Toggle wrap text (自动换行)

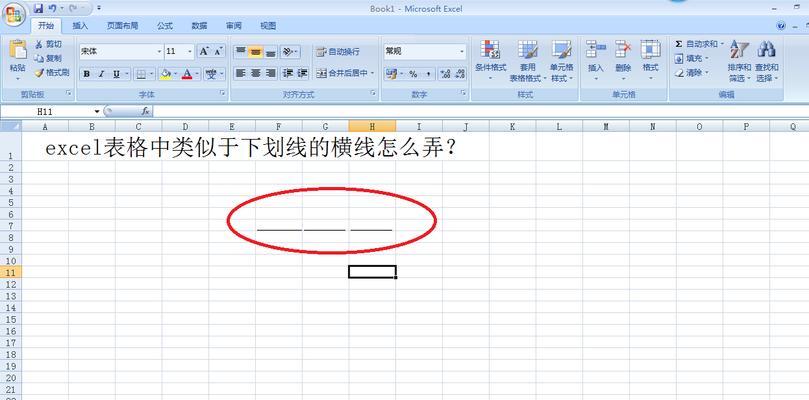click(x=338, y=52)
